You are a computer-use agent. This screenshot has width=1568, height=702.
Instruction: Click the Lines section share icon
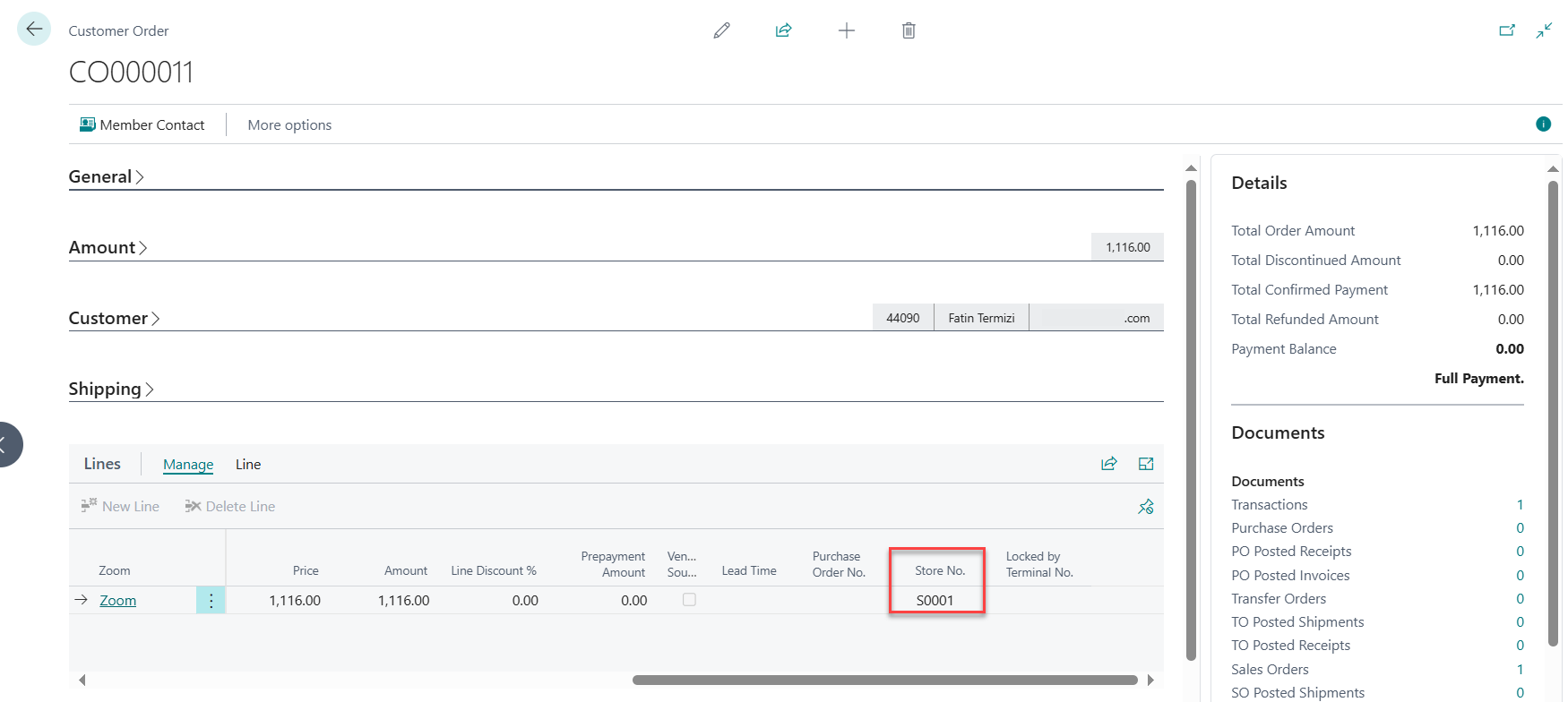click(1109, 464)
